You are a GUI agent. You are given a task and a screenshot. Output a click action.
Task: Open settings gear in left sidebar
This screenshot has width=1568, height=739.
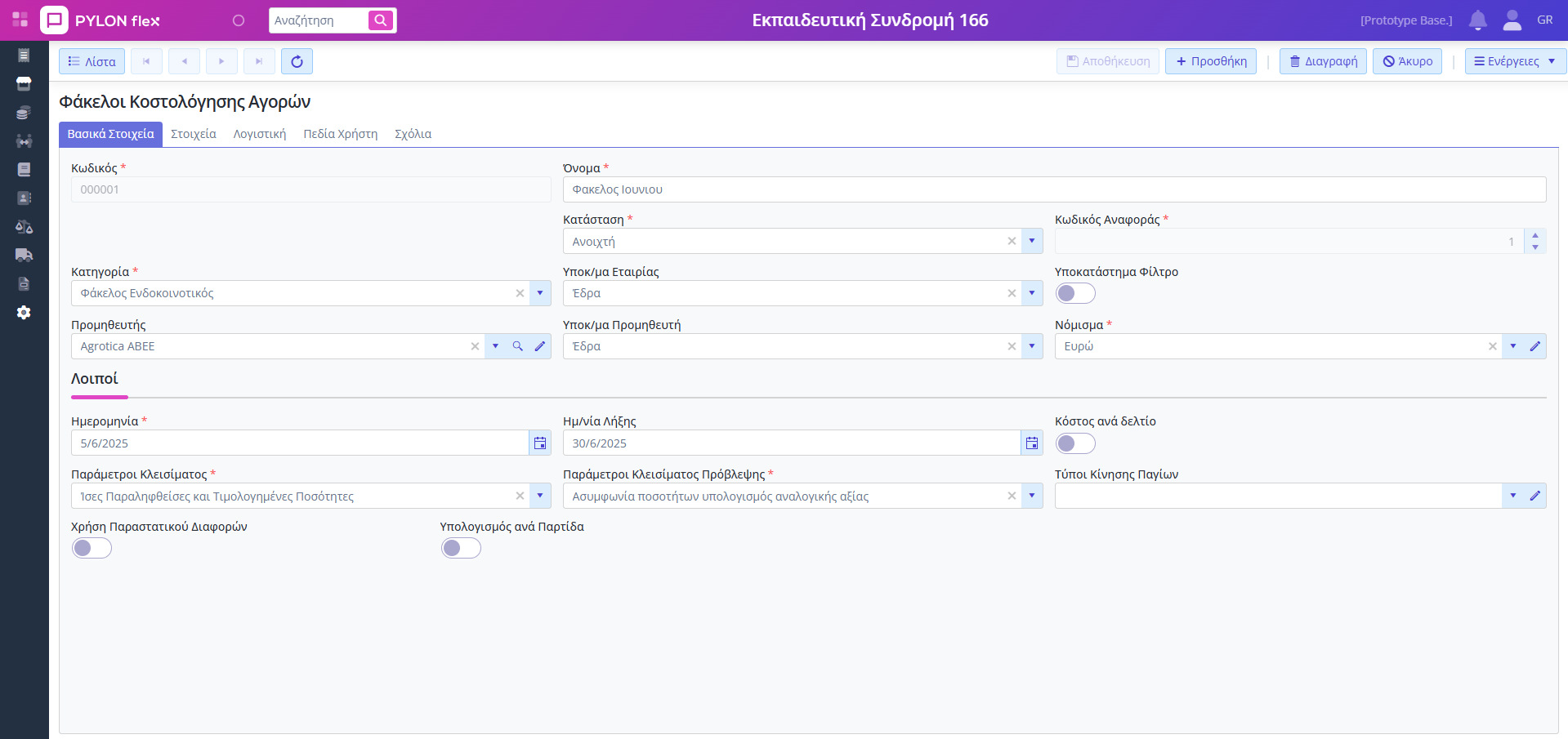[x=24, y=313]
